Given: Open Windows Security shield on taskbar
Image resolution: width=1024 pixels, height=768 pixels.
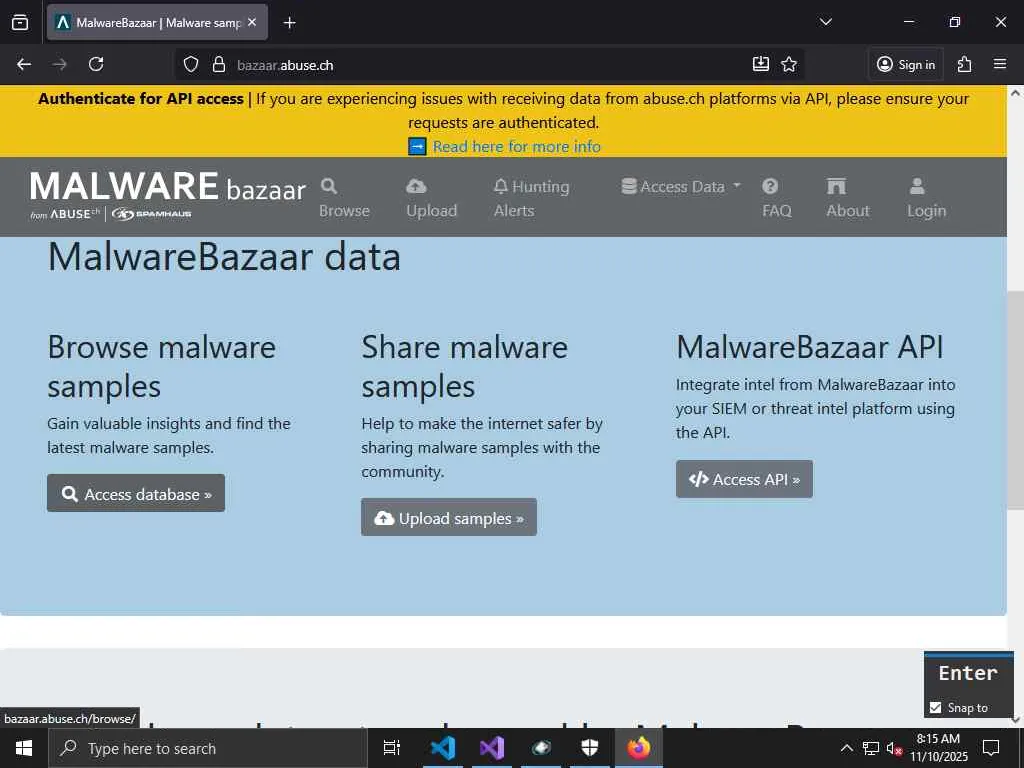Looking at the screenshot, I should 590,748.
